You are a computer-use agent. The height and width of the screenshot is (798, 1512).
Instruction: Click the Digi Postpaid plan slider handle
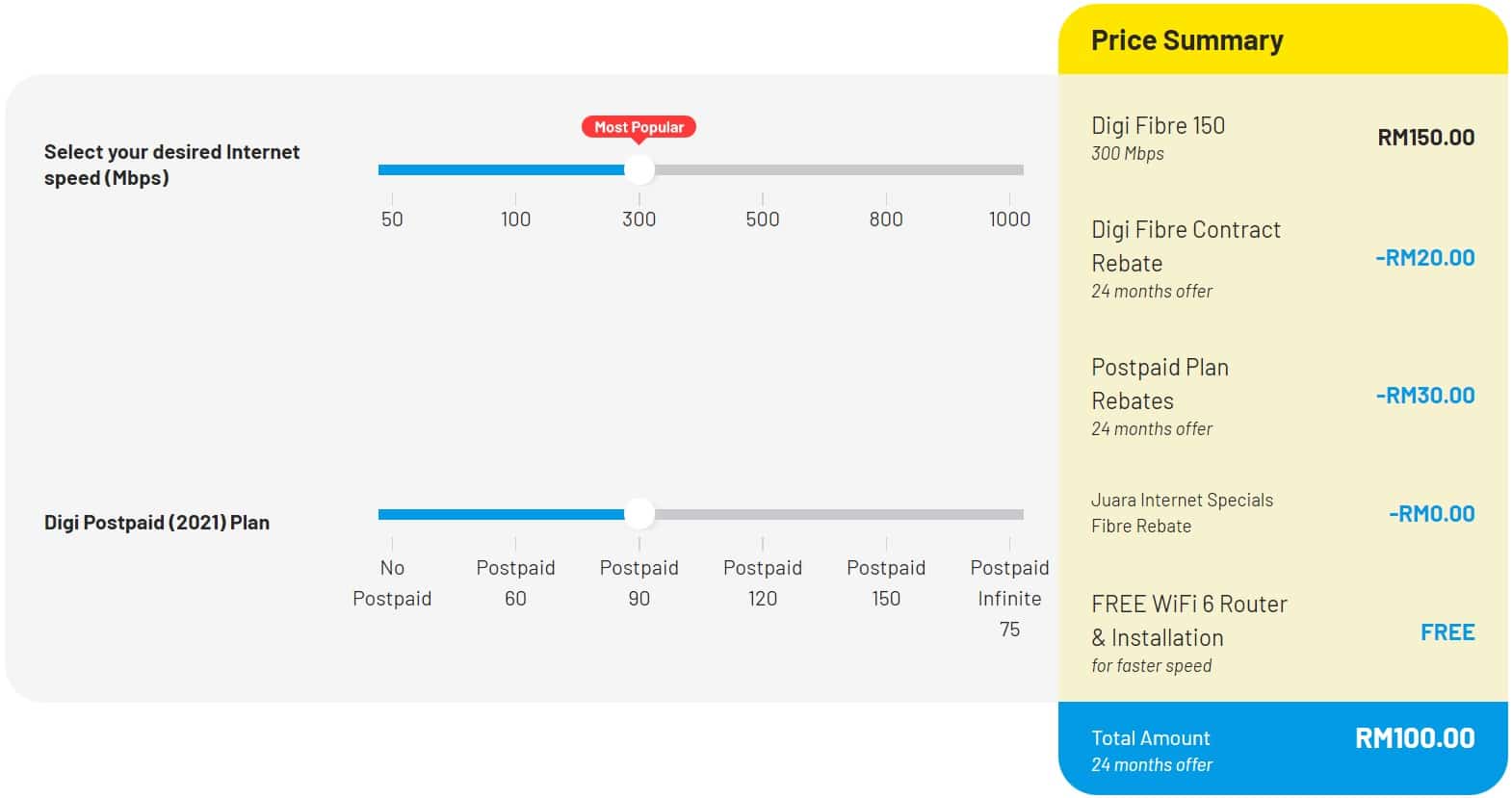(639, 514)
